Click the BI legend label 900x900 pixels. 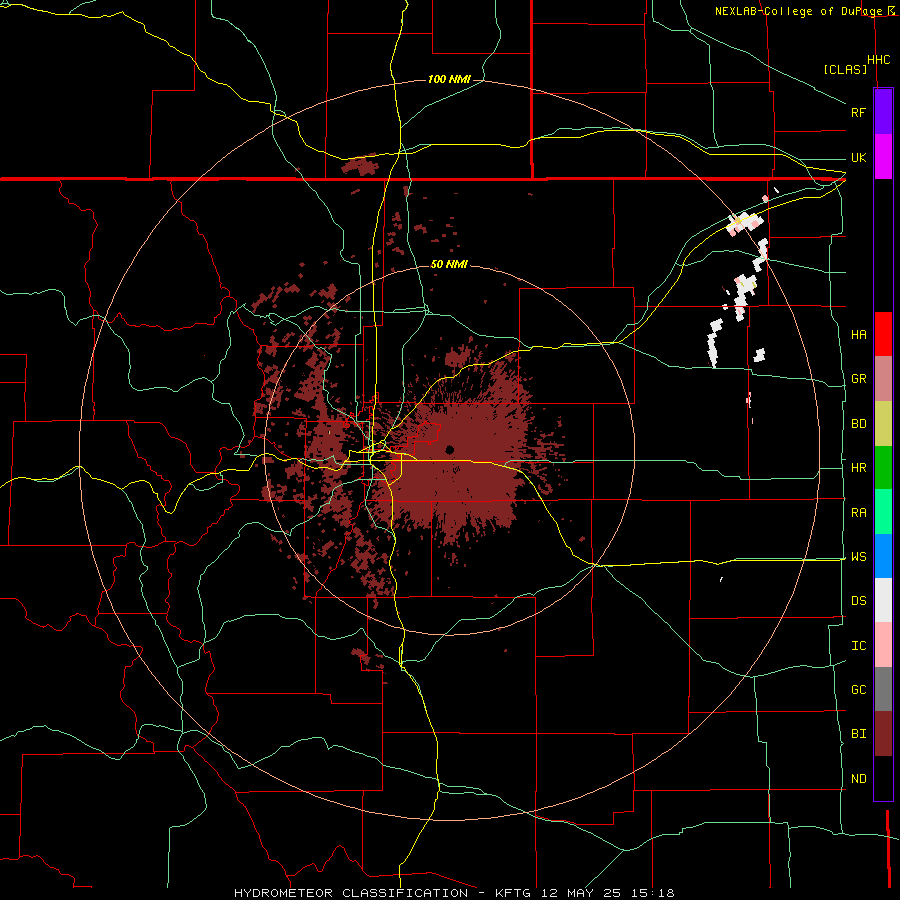coord(858,734)
